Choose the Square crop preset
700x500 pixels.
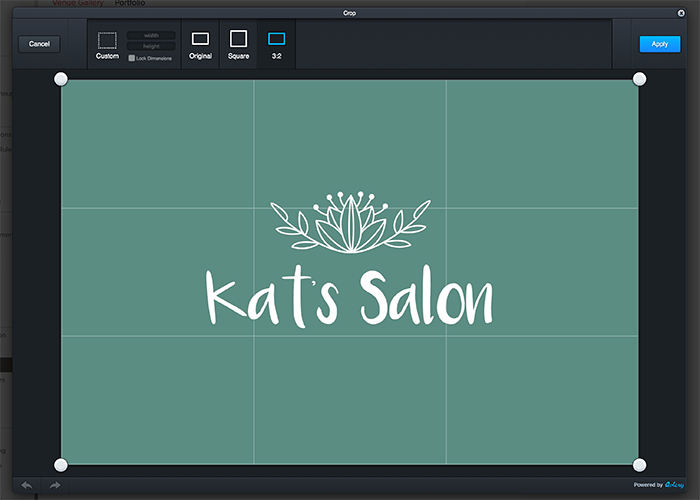(238, 45)
